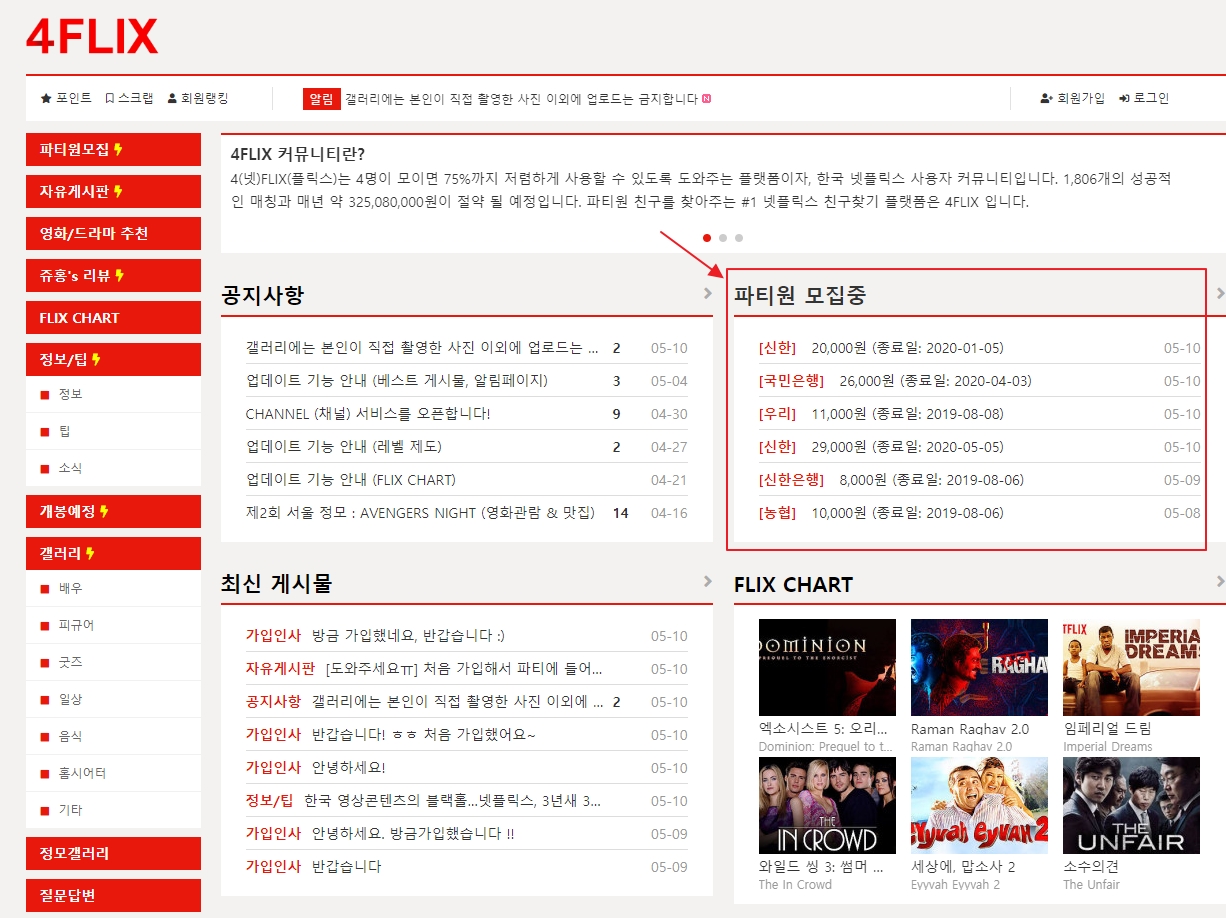The width and height of the screenshot is (1226, 918).
Task: Open Eyyvah Eyyvah 2 poster thumbnail
Action: tap(979, 805)
